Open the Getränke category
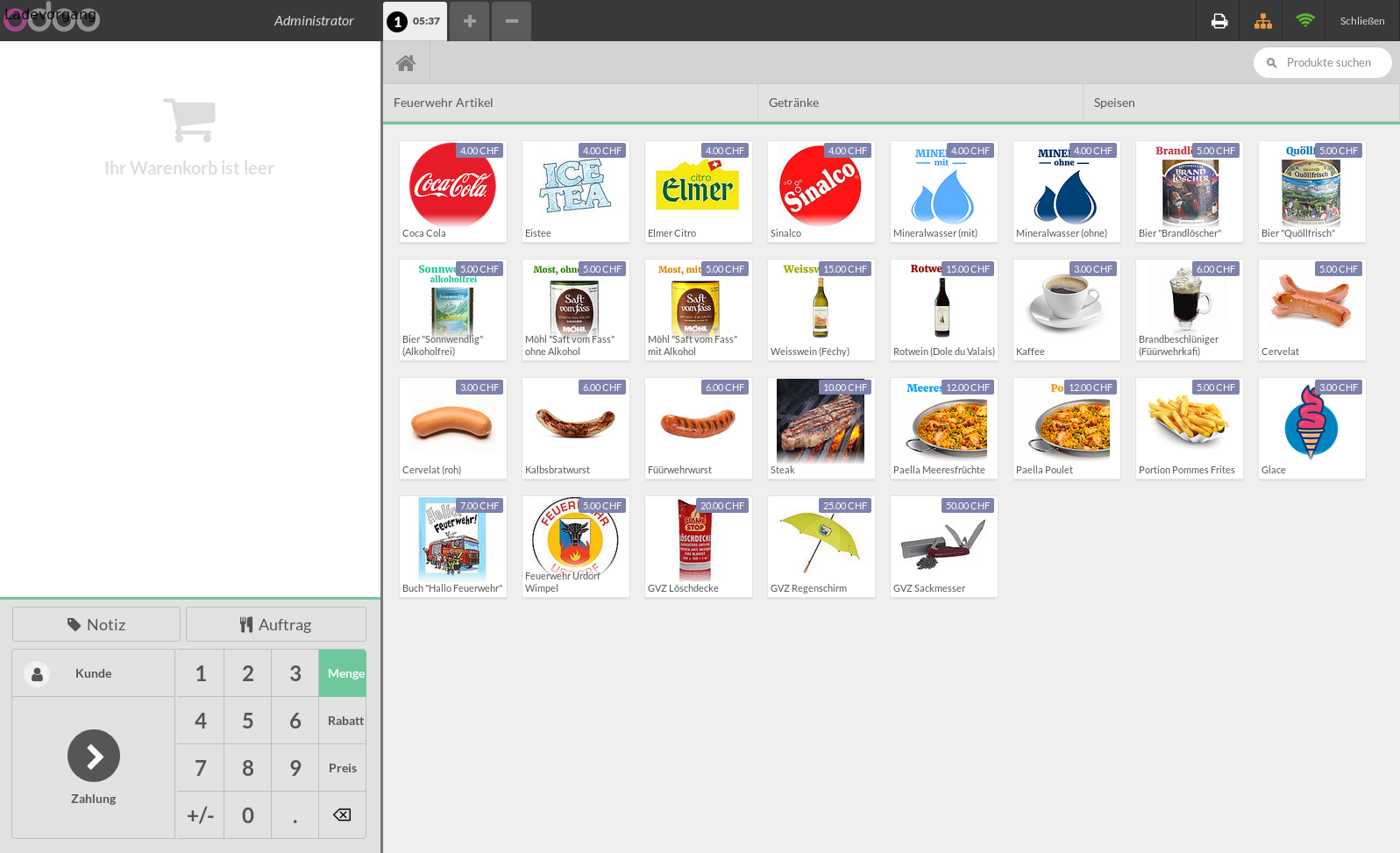 (x=920, y=103)
